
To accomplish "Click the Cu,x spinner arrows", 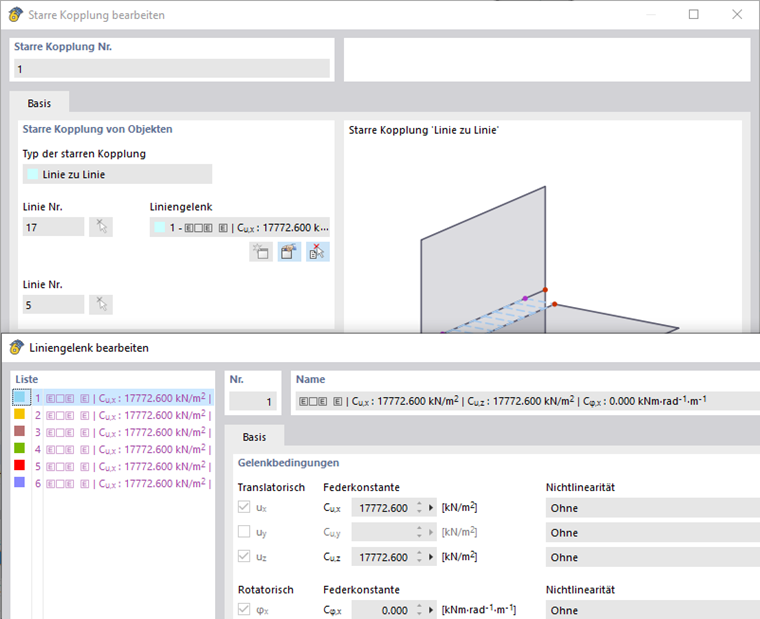I will coord(419,508).
